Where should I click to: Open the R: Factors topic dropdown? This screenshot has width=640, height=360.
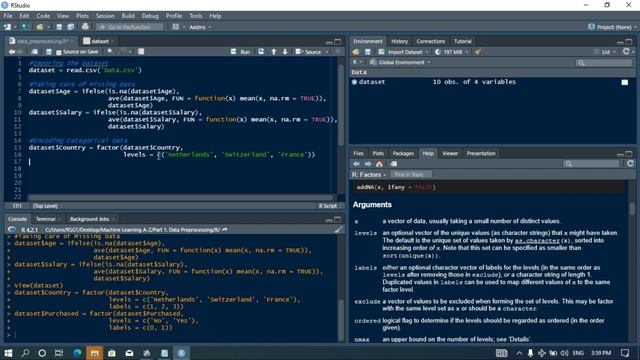tap(369, 175)
